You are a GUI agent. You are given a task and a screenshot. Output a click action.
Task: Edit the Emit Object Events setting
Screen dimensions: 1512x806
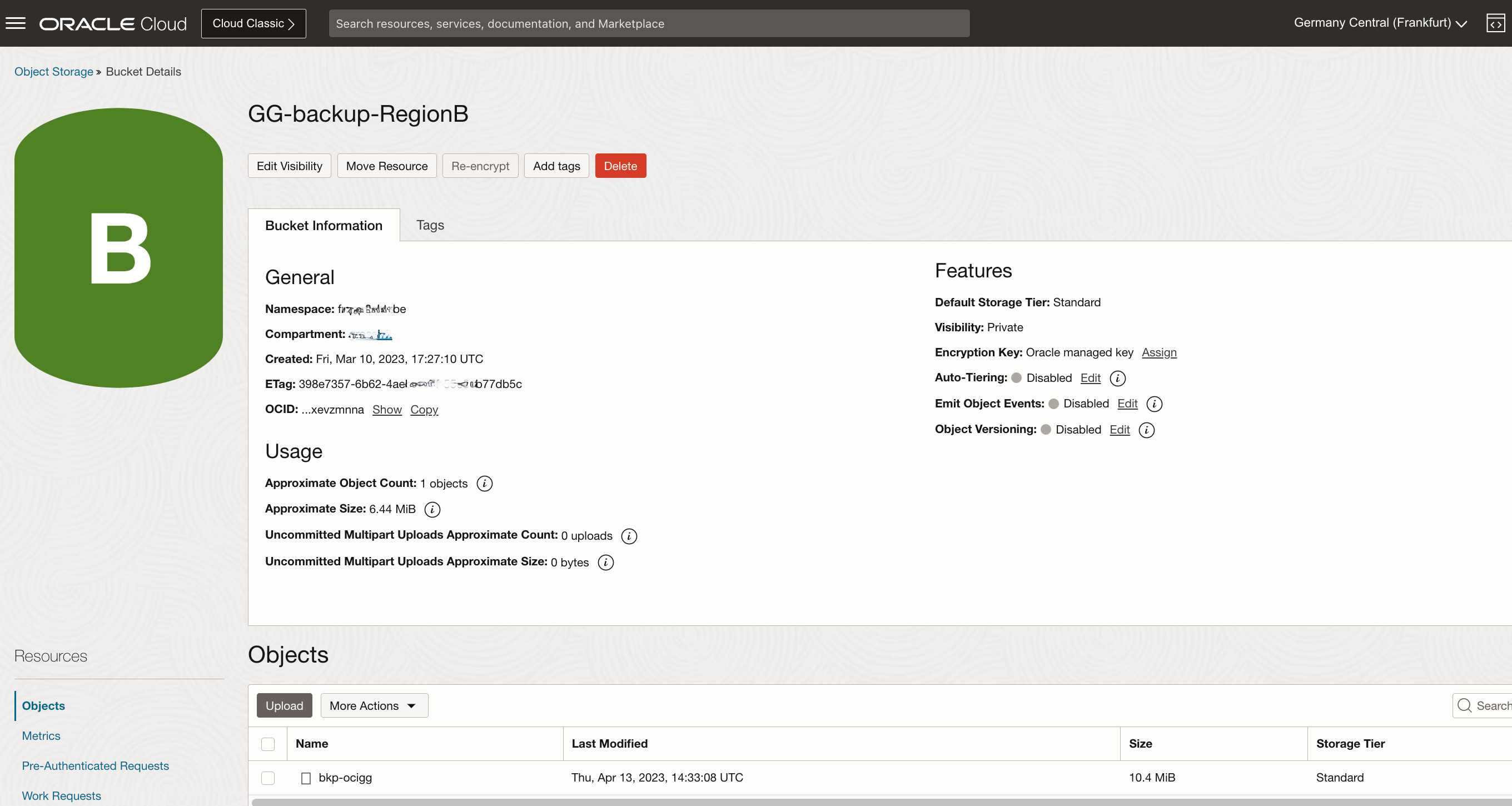pos(1127,404)
